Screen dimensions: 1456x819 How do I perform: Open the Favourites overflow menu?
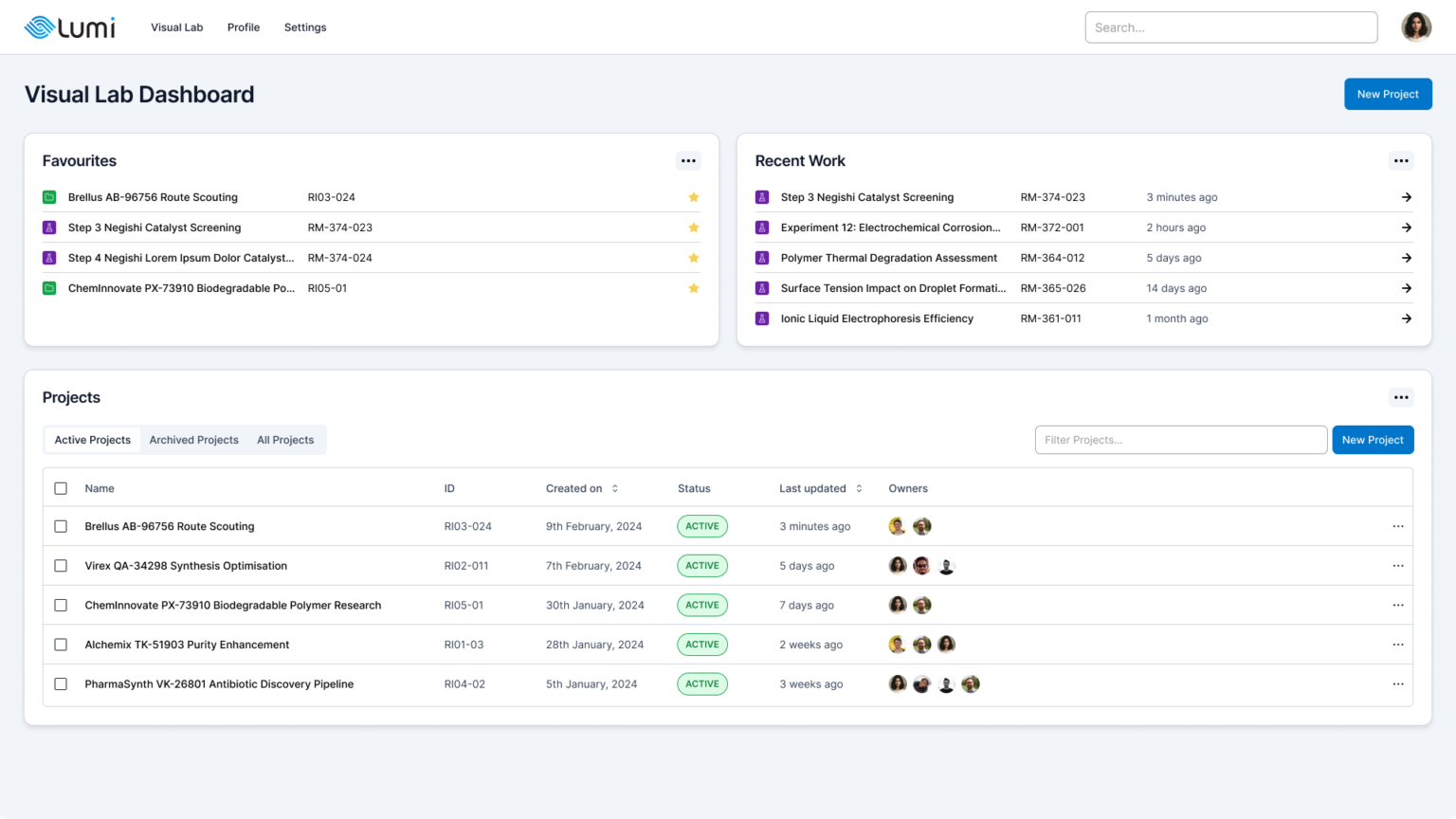688,160
